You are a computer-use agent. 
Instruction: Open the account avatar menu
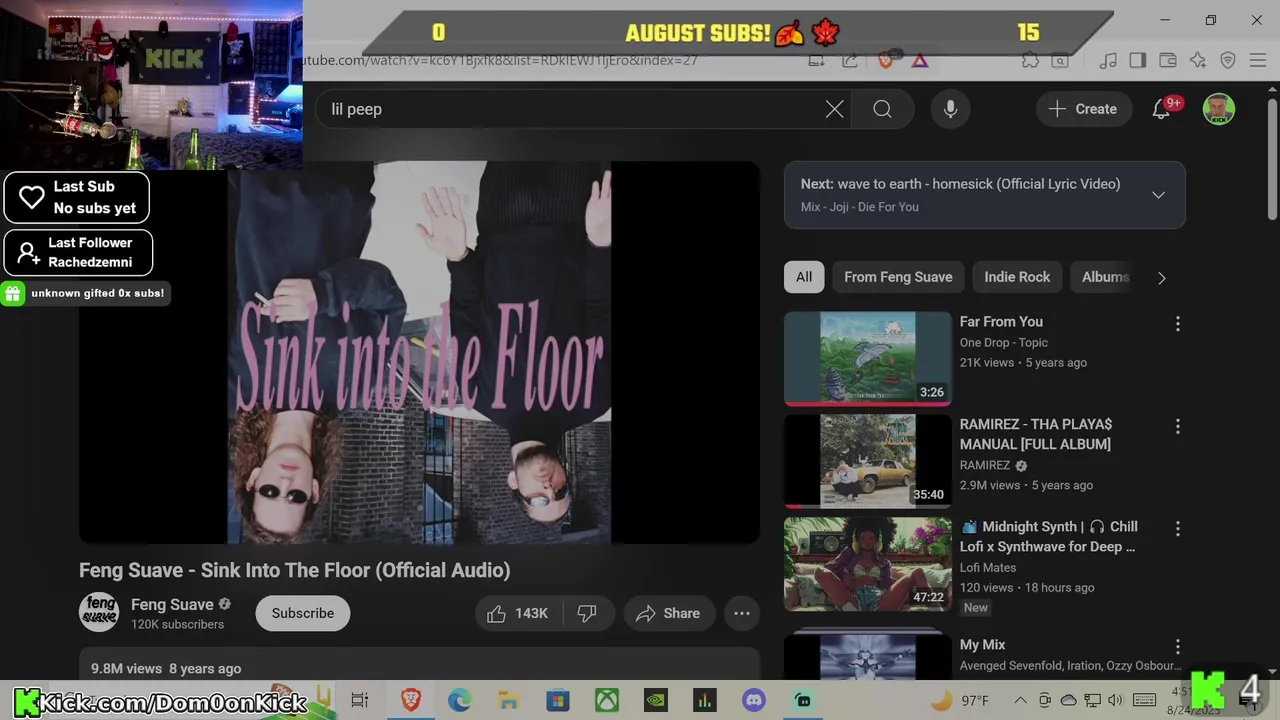tap(1218, 109)
